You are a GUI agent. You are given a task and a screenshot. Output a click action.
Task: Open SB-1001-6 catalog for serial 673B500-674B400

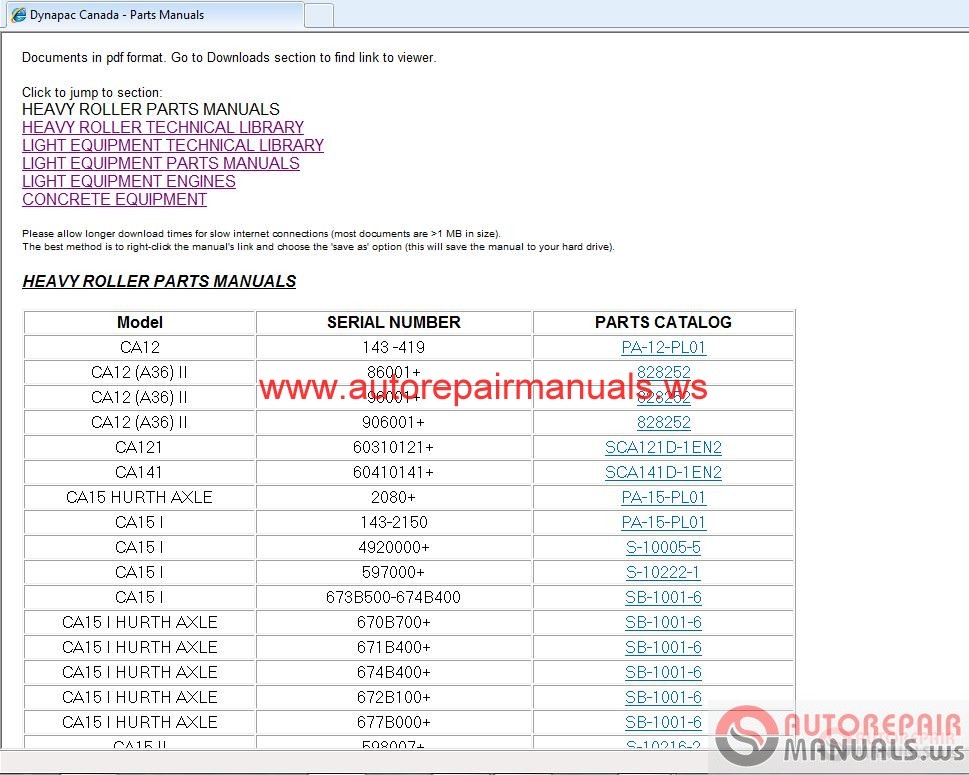tap(663, 598)
